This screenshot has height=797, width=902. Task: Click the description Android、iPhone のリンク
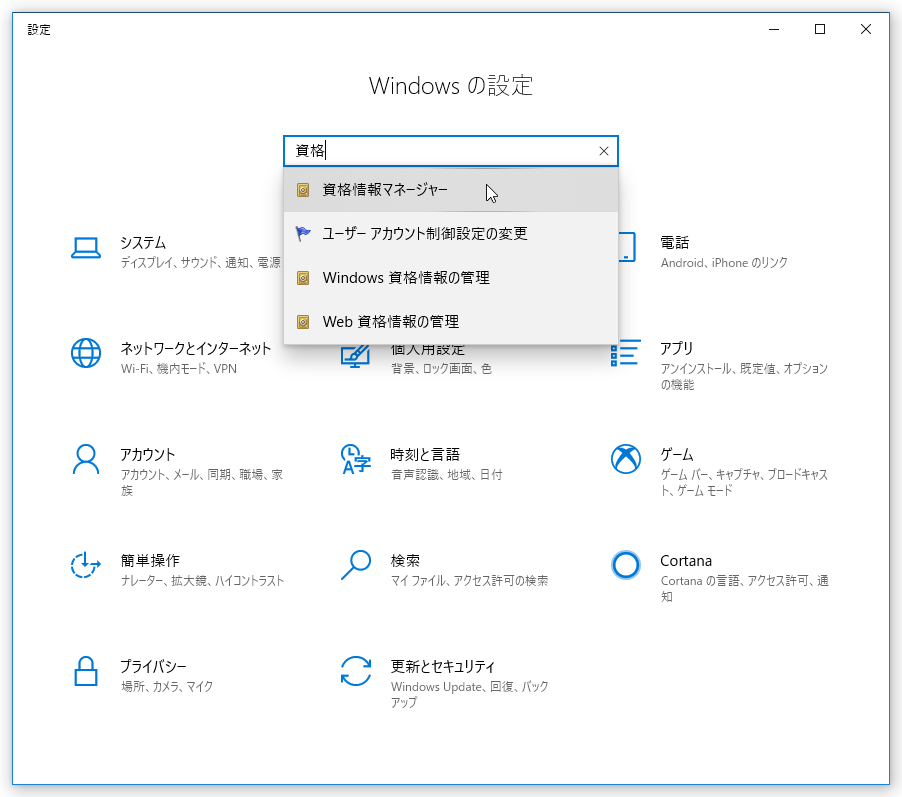point(724,262)
